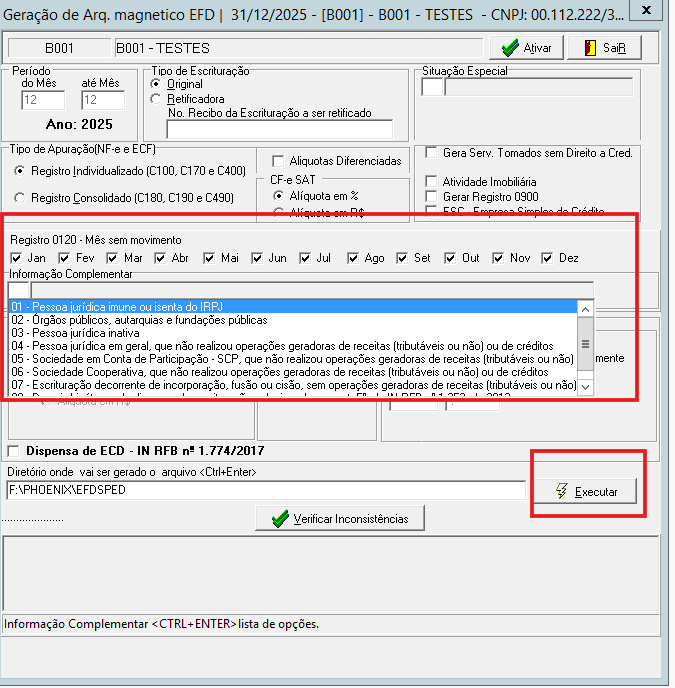Uncheck the Mai month checkbox
Viewport: 675px width, 688px height.
(x=209, y=258)
